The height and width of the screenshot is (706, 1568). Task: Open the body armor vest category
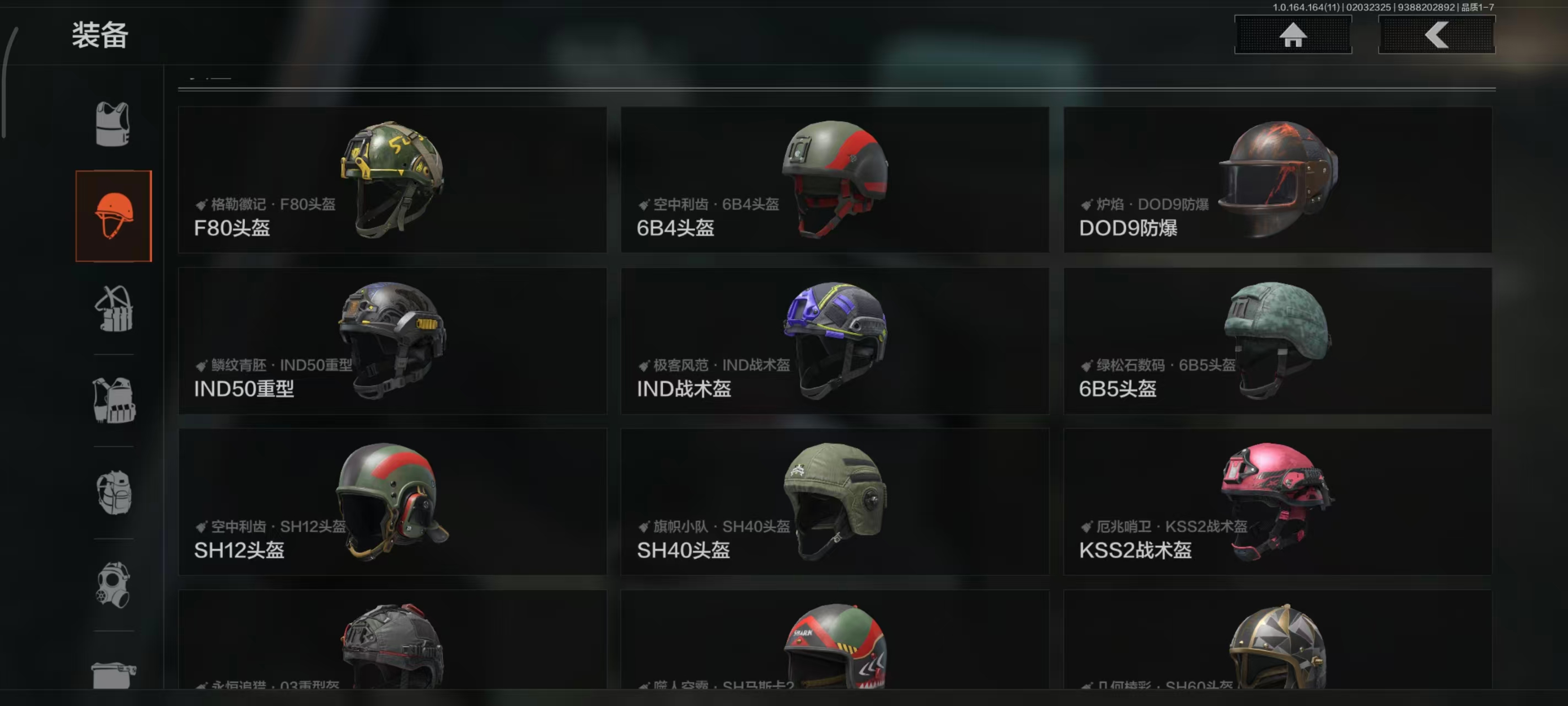113,124
